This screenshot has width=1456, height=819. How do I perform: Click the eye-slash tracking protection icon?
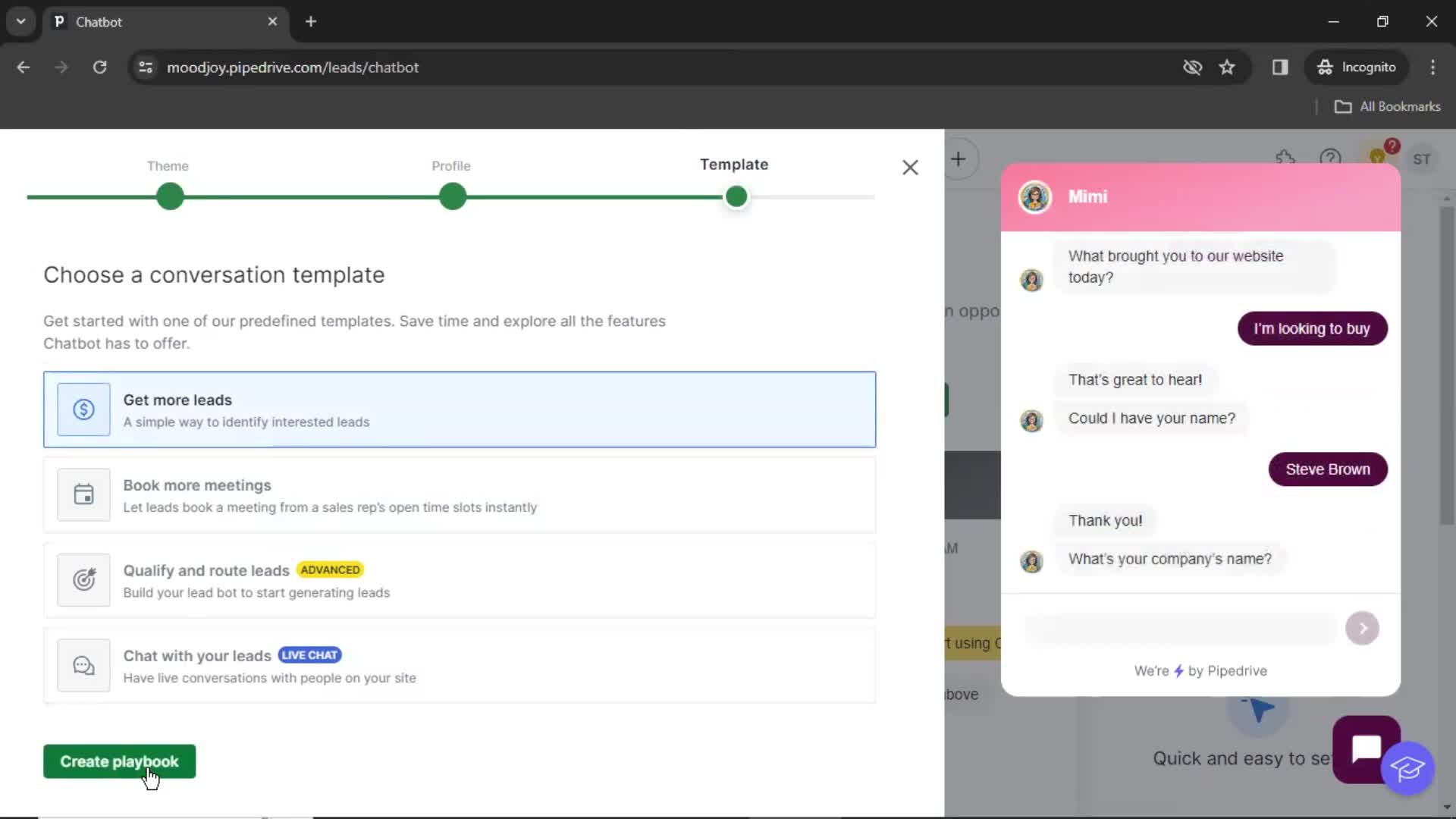pos(1192,67)
